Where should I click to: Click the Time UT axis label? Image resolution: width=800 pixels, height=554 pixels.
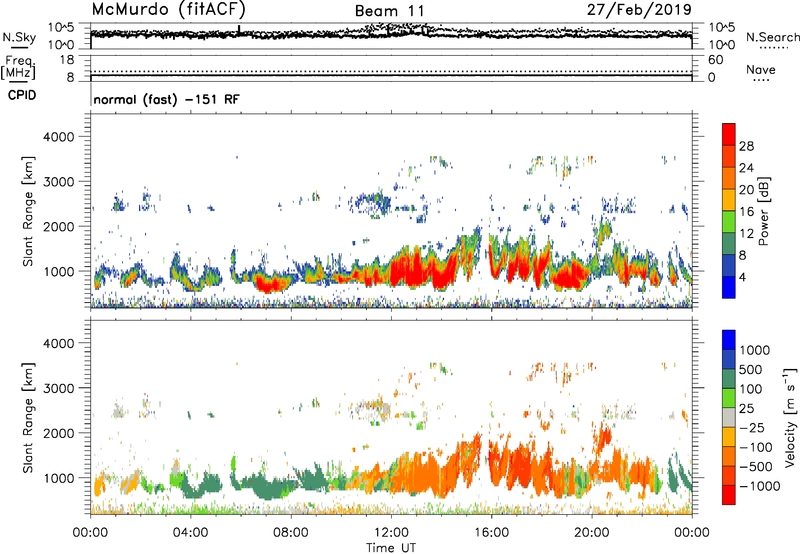390,548
